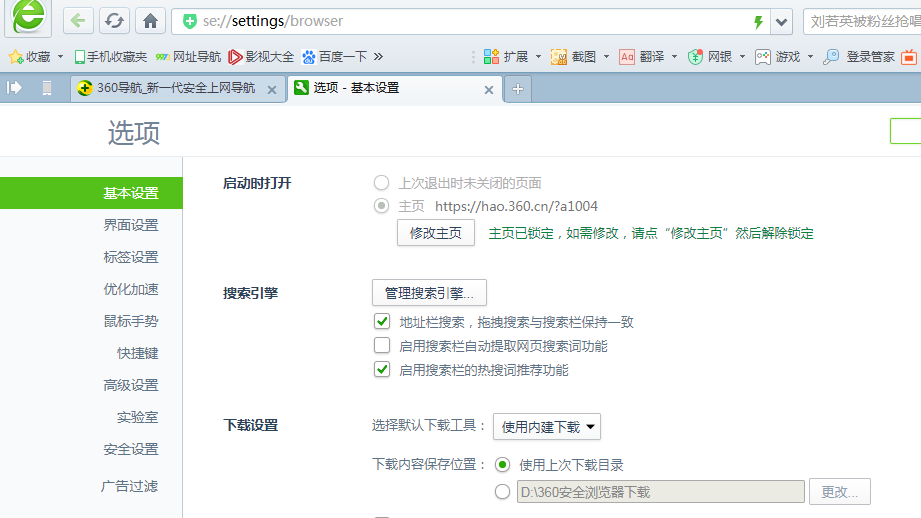Screen dimensions: 921x518
Task: Open the 使用内建下载 download tool dropdown
Action: [x=547, y=426]
